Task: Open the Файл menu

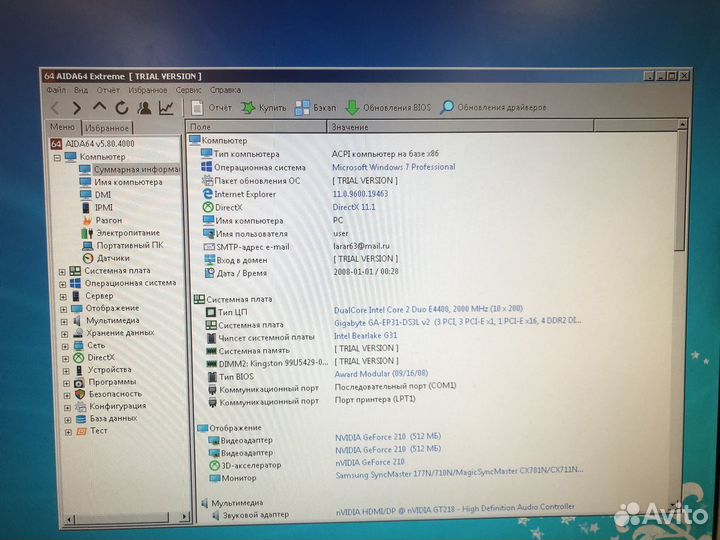Action: click(55, 90)
